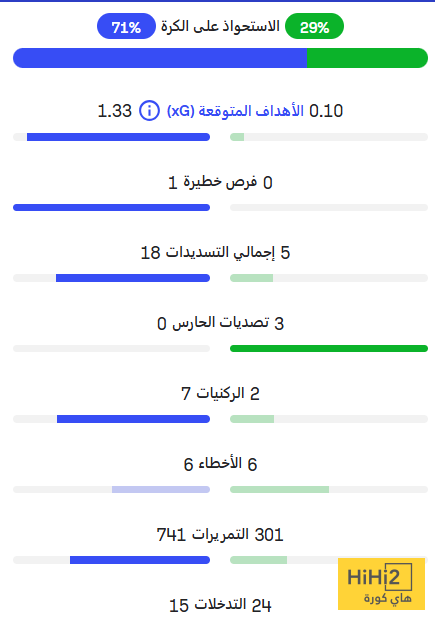Select the blue bar for 18 shots

(133, 278)
